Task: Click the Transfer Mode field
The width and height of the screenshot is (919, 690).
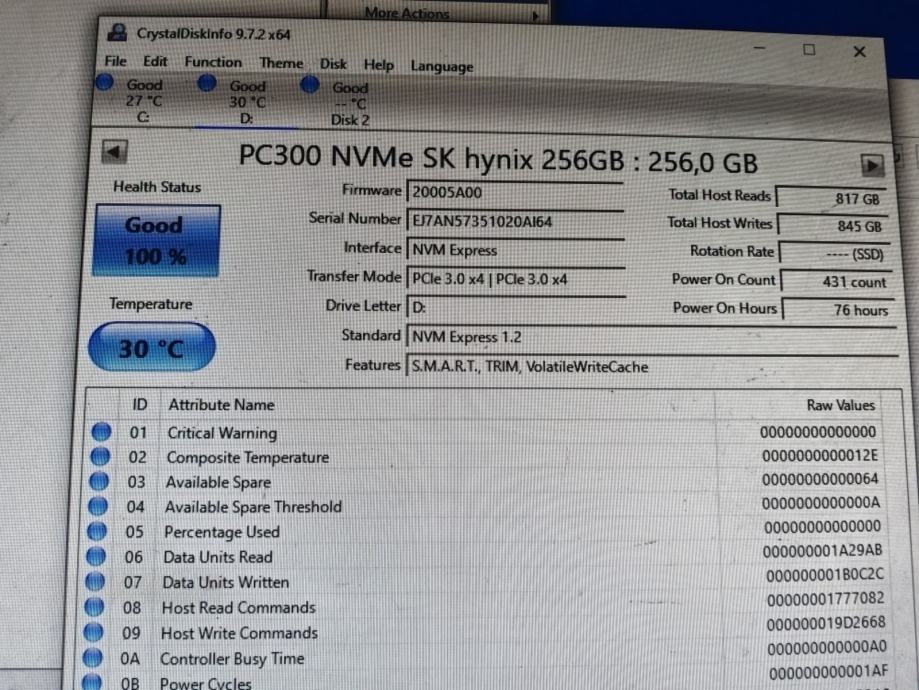Action: (x=516, y=279)
